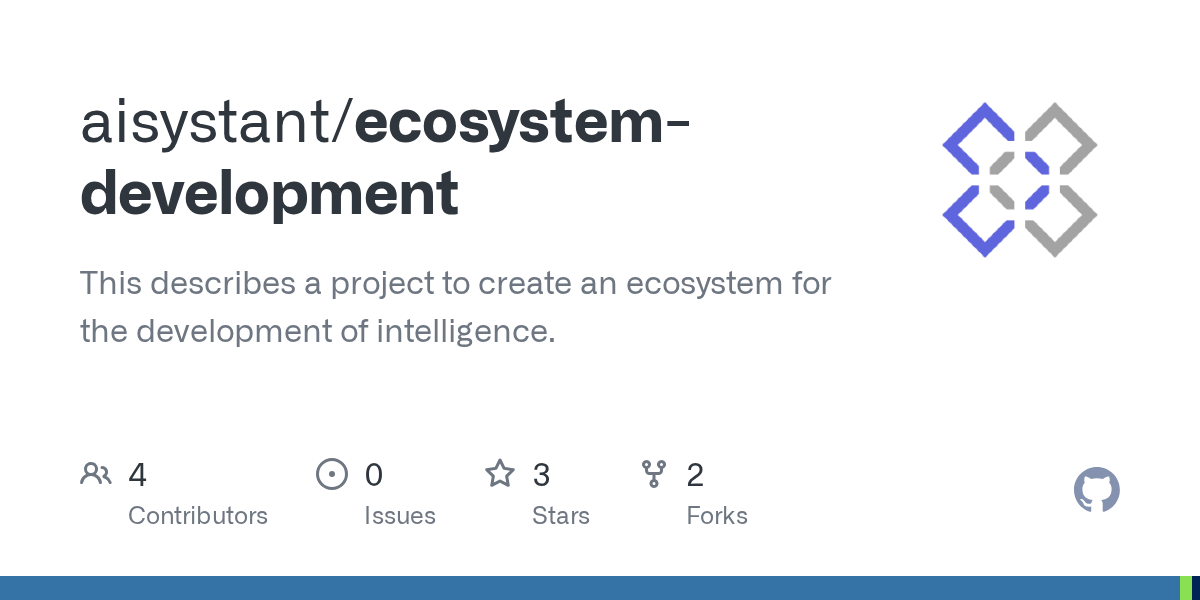The width and height of the screenshot is (1200, 600).
Task: Click the repository description text
Action: [x=456, y=307]
